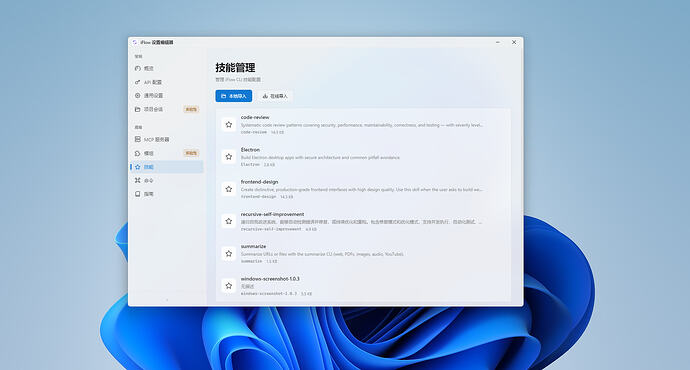690x370 pixels.
Task: Click the blue 本地导入 button
Action: tap(234, 96)
